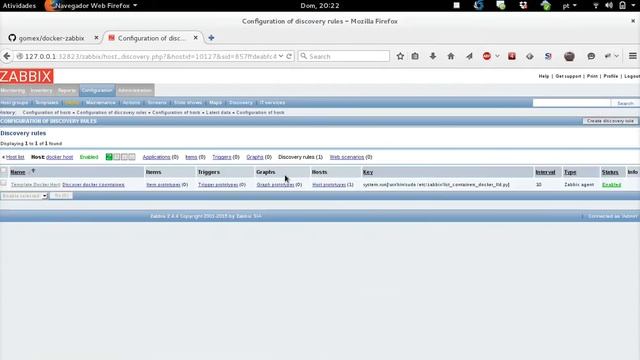
Task: Open Item prototypes link
Action: pos(163,185)
